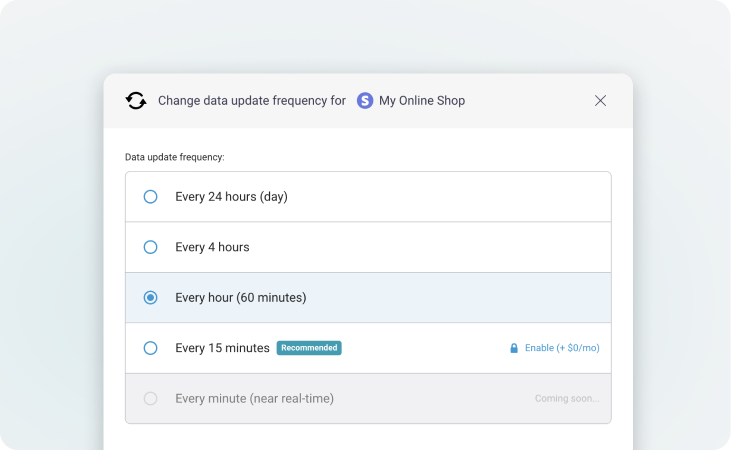This screenshot has height=450, width=731.
Task: Click the "Every 15 minutes" label text
Action: click(222, 348)
